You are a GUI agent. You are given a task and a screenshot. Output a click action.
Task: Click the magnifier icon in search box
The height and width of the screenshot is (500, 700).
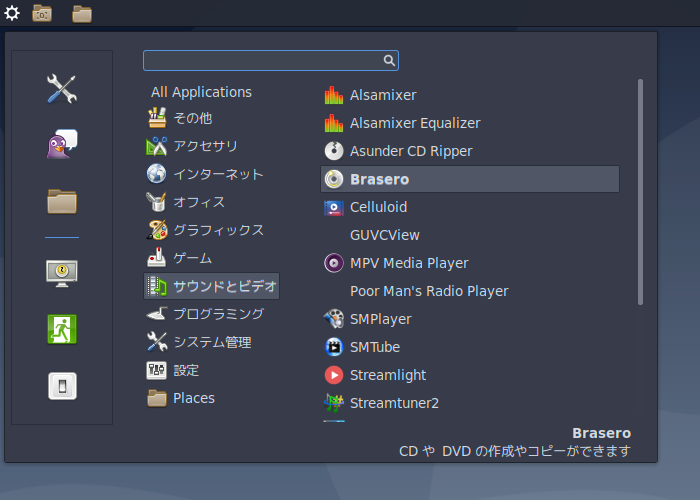point(389,60)
